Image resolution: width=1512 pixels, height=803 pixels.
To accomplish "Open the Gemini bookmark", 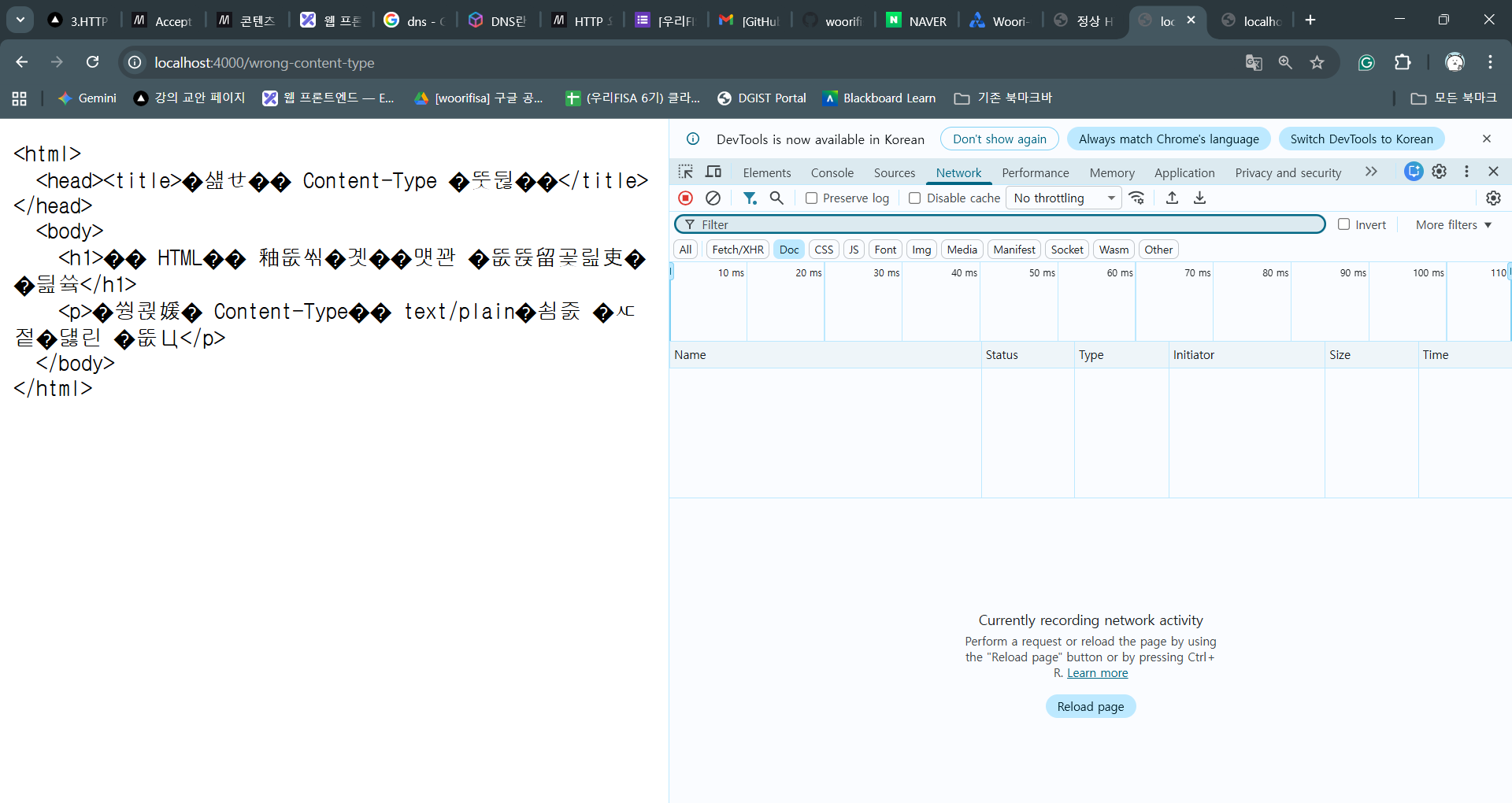I will (87, 98).
